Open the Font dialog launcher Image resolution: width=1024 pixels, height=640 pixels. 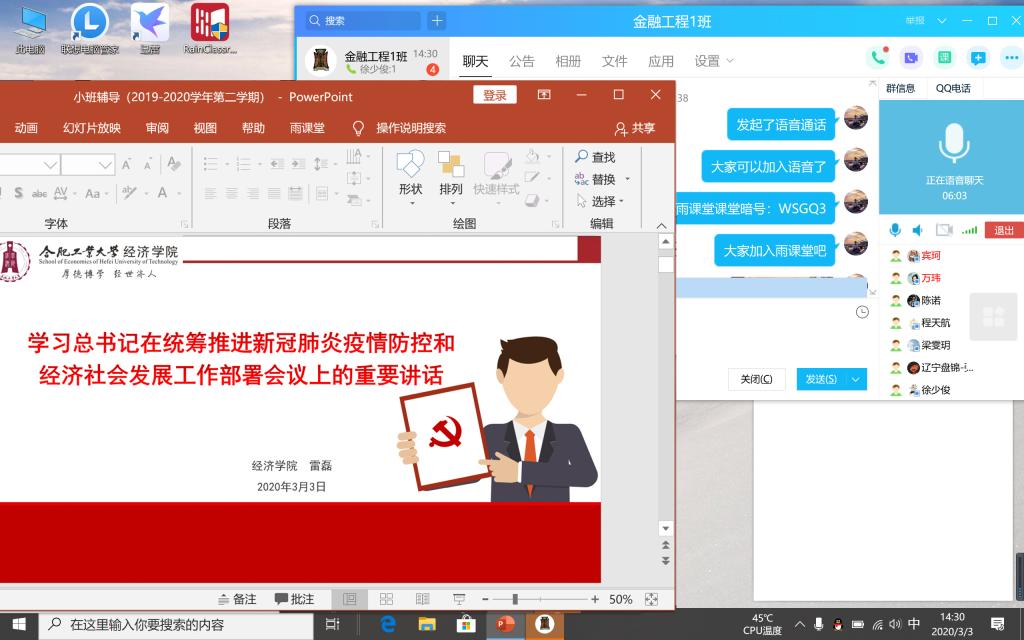point(185,224)
